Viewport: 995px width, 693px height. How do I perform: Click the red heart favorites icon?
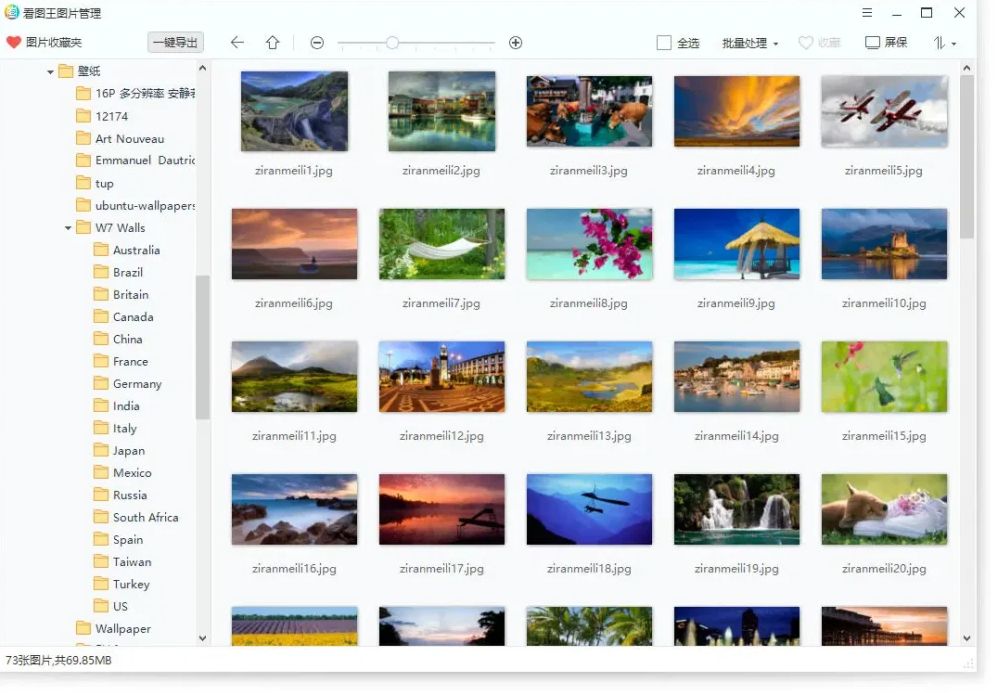pyautogui.click(x=14, y=43)
